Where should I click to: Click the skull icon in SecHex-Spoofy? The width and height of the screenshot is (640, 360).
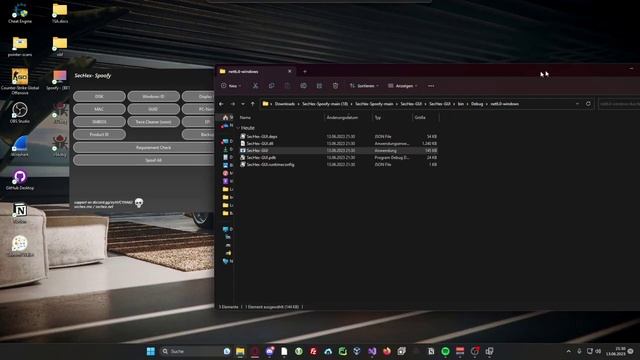pyautogui.click(x=139, y=202)
